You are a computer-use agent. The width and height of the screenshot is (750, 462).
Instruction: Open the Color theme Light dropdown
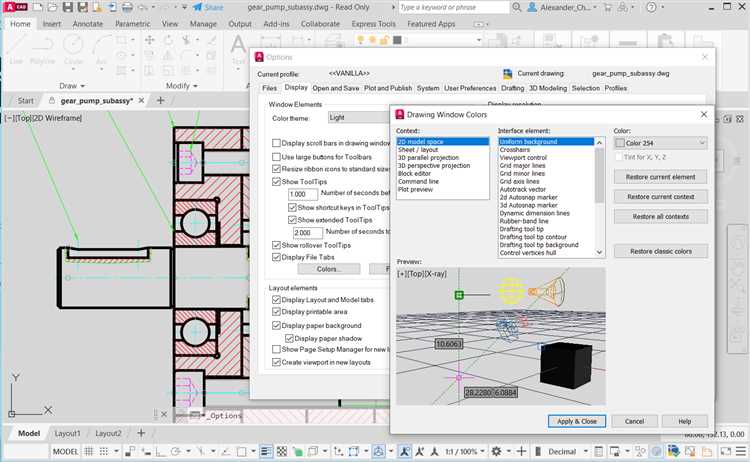pyautogui.click(x=359, y=118)
